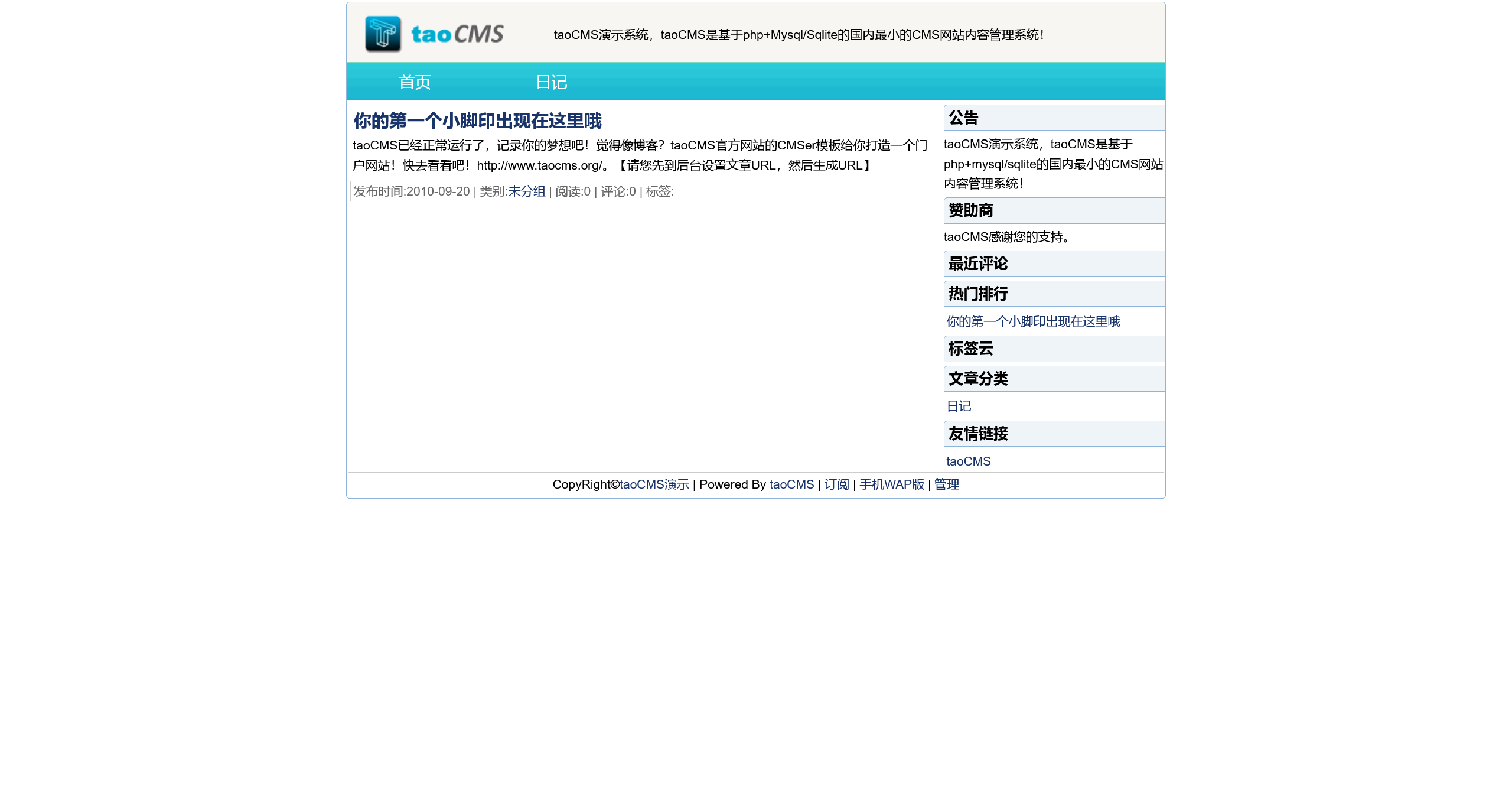This screenshot has height=810, width=1512.
Task: Click the 赞助商 sidebar heading
Action: [x=970, y=210]
